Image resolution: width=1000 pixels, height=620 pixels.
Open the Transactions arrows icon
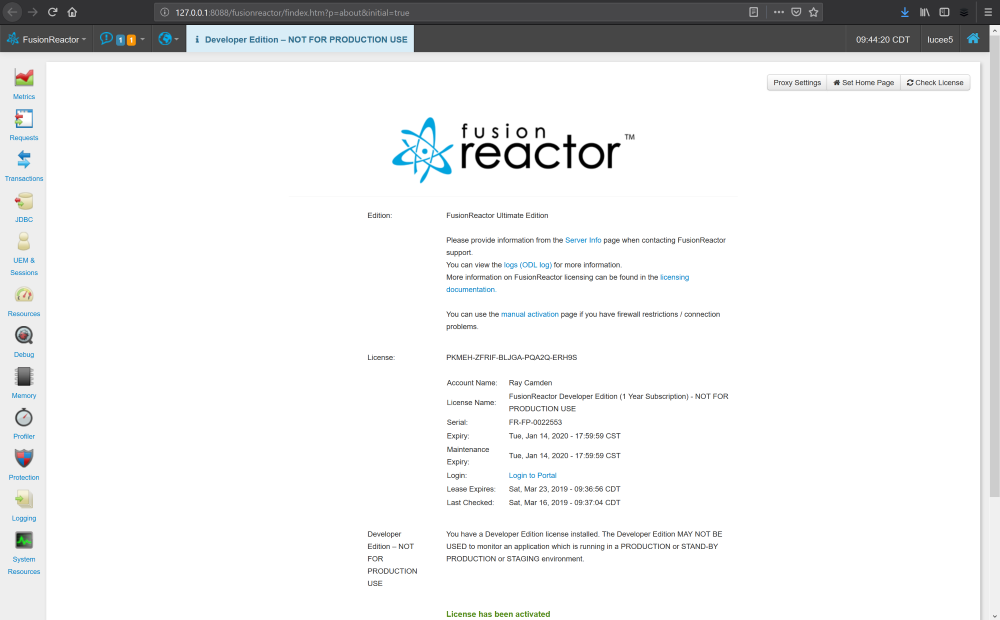pyautogui.click(x=24, y=159)
